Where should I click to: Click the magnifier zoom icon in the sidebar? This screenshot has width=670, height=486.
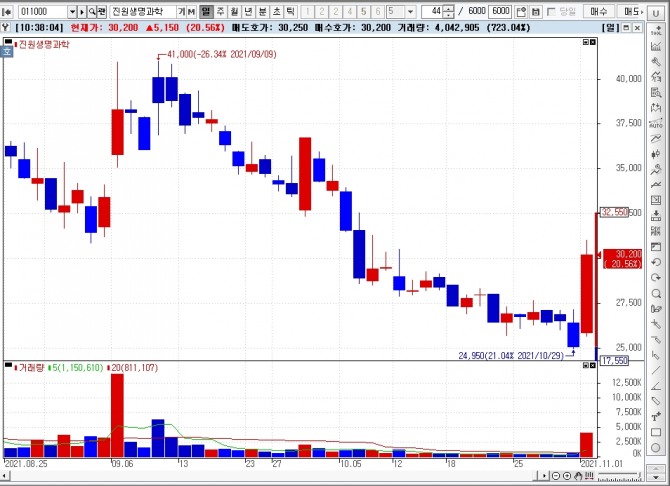(x=656, y=293)
